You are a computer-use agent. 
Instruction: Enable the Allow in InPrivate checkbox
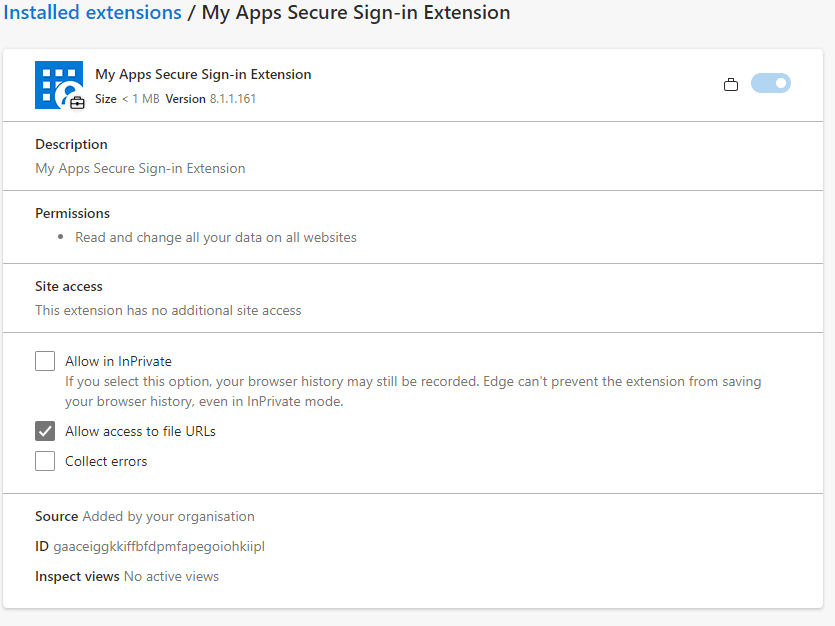(45, 361)
